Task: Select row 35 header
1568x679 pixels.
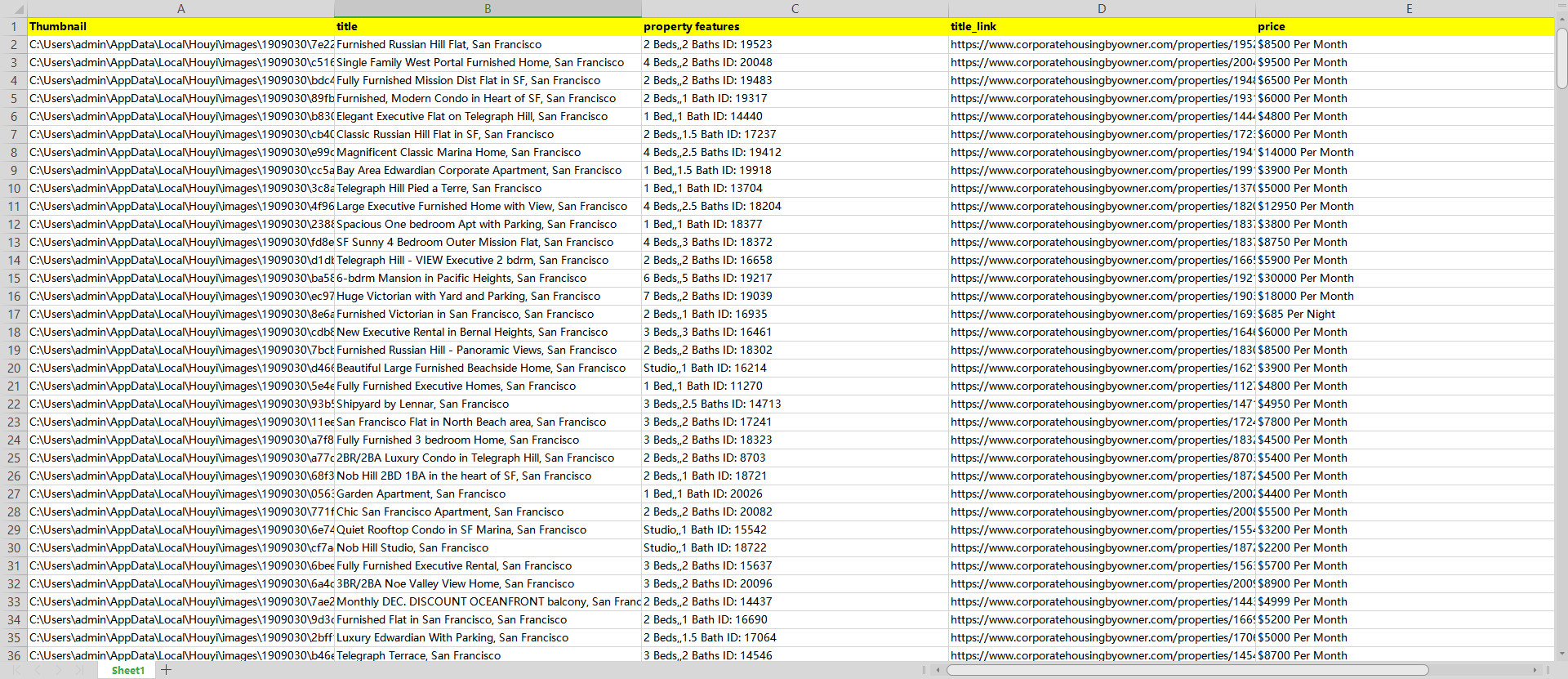Action: 13,637
